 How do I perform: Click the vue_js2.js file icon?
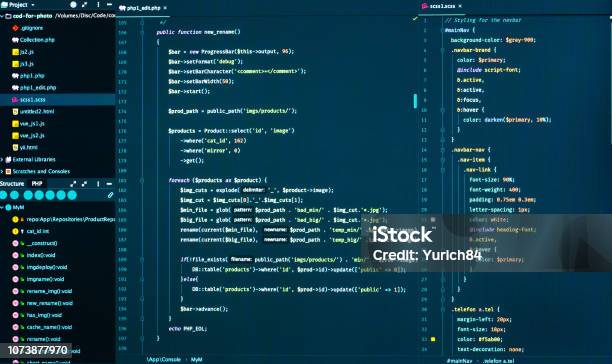pos(15,136)
